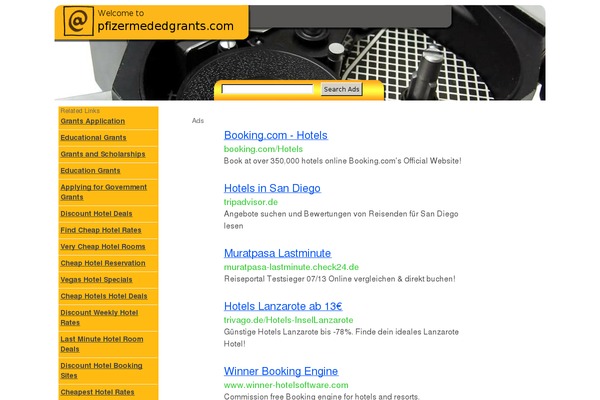Open the Booking.com - Hotels ad title
This screenshot has width=600, height=400.
pyautogui.click(x=276, y=135)
